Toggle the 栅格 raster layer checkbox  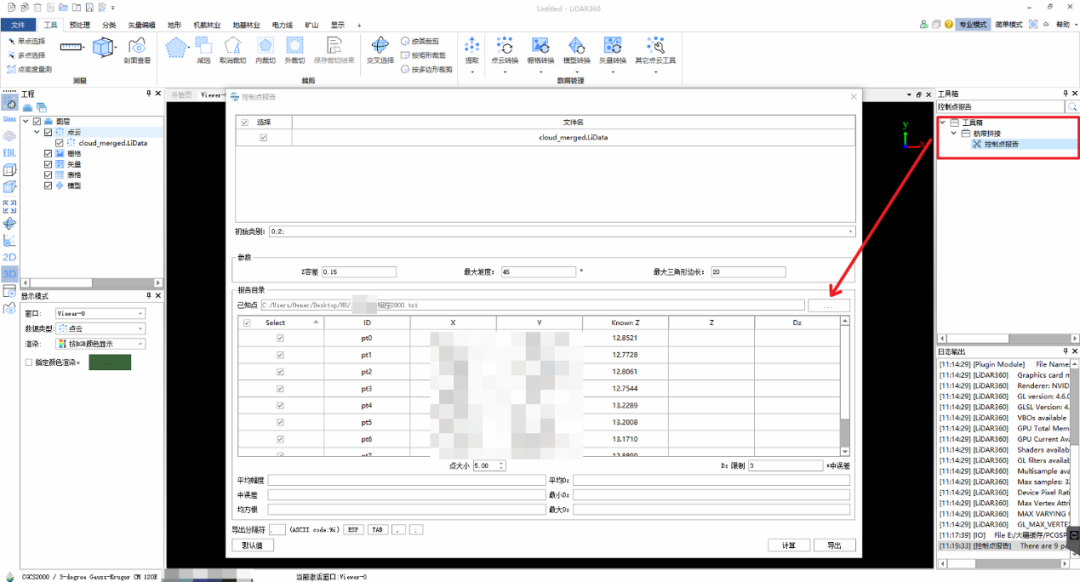48,154
